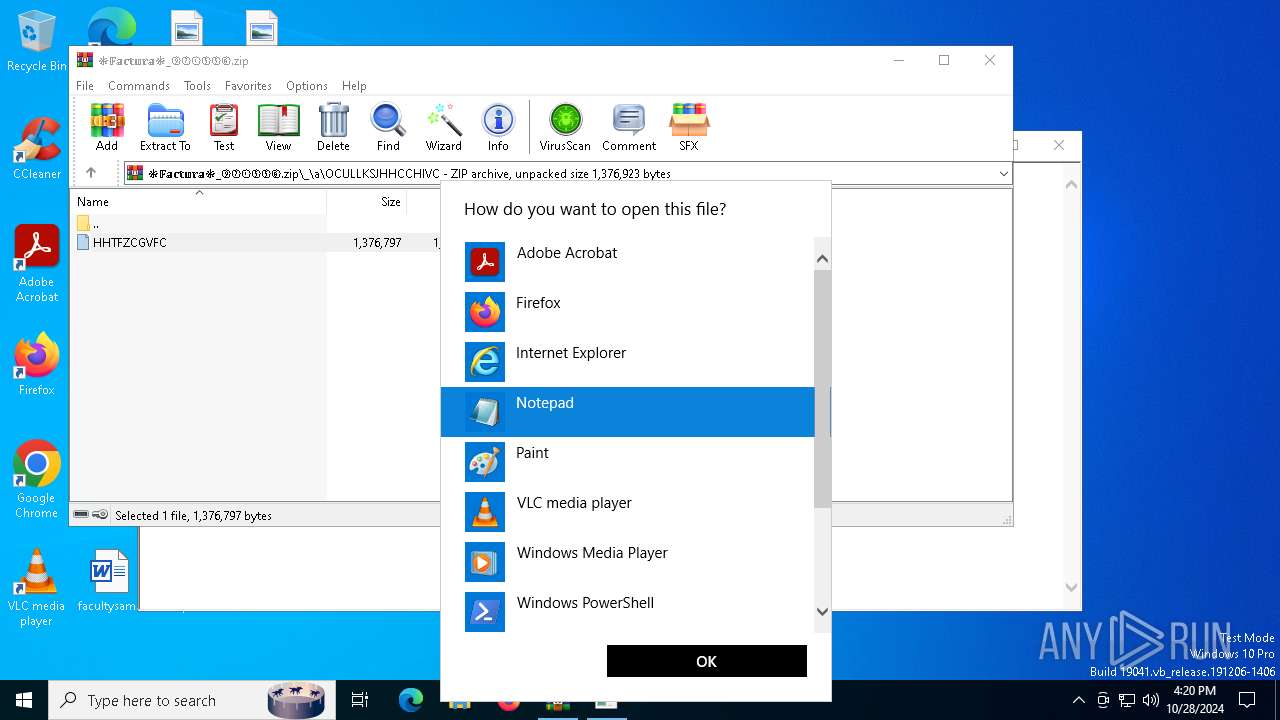The width and height of the screenshot is (1280, 720).
Task: Click the Info toolbar icon
Action: click(x=498, y=127)
